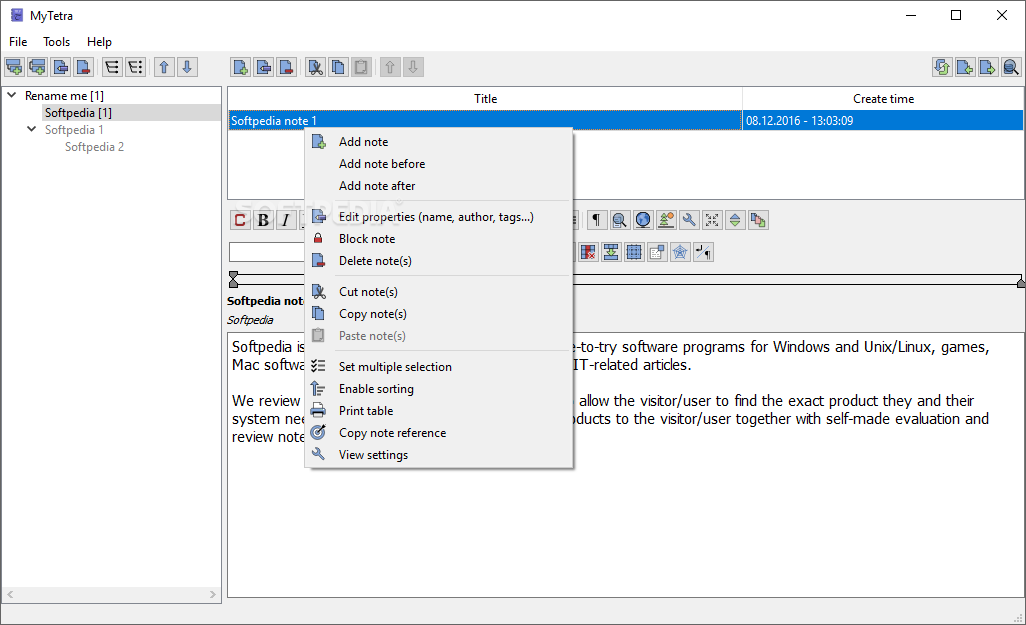
Task: Choose 'Enable sorting' from the context menu
Action: tap(439, 389)
